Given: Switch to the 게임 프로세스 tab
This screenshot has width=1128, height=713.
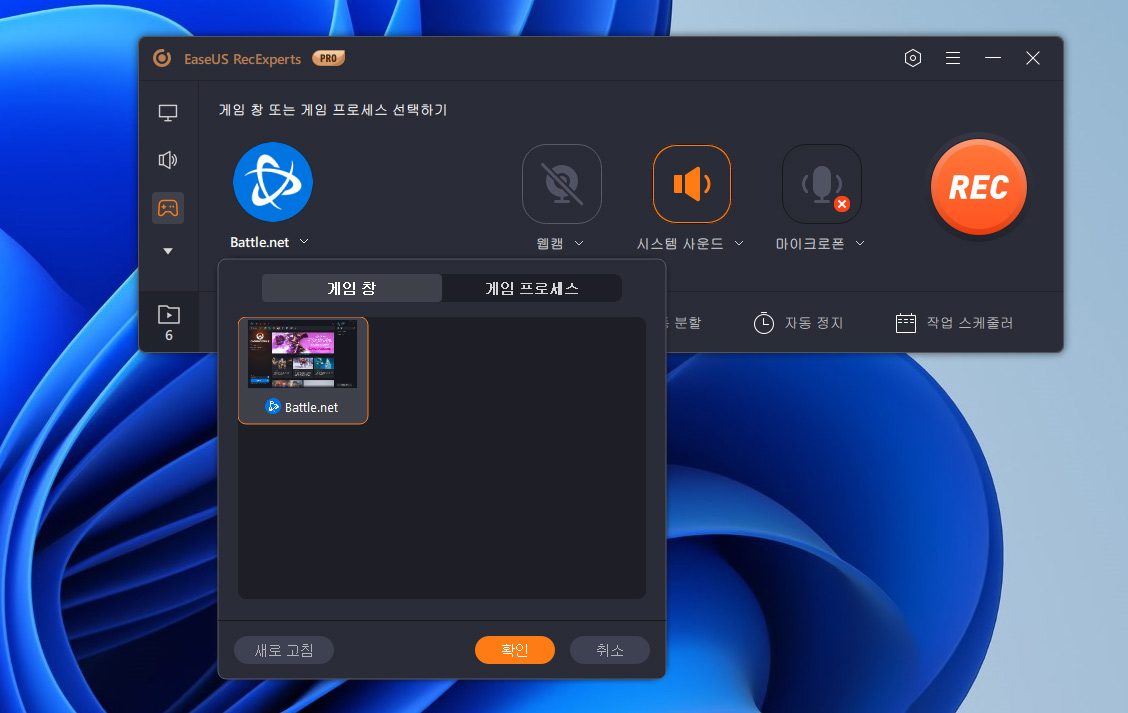Looking at the screenshot, I should click(532, 288).
